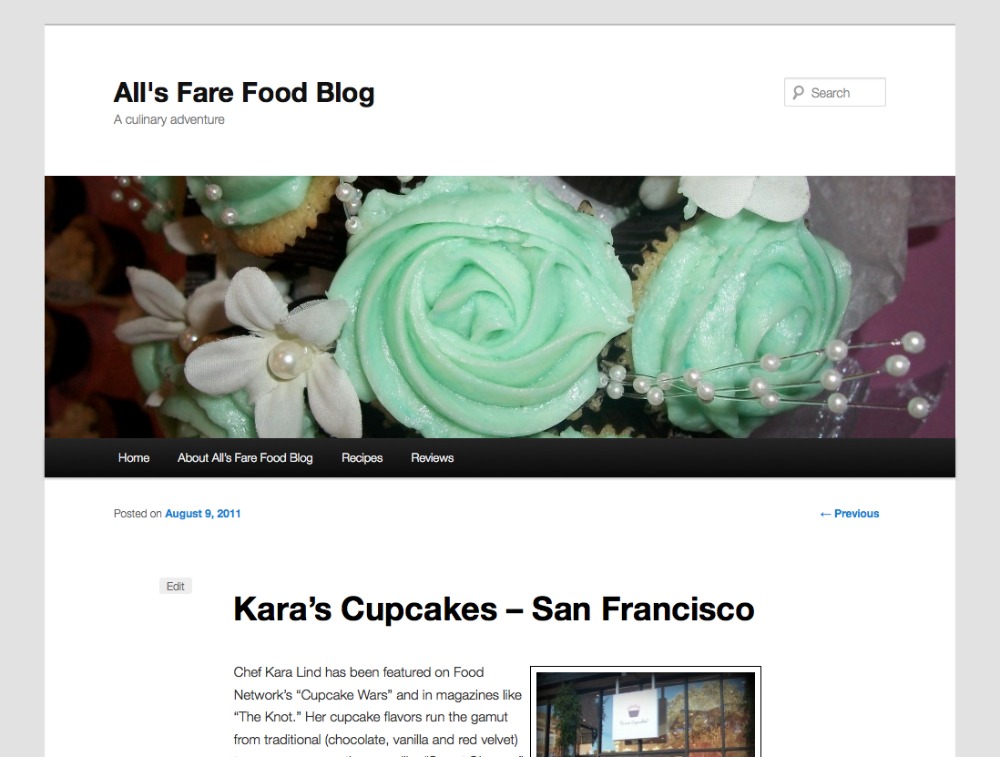The width and height of the screenshot is (1000, 757).
Task: Open the storefront photo in the post
Action: tap(645, 714)
